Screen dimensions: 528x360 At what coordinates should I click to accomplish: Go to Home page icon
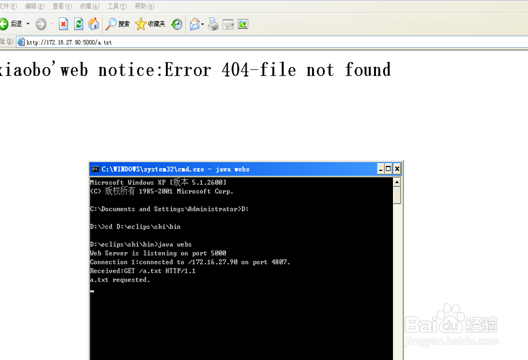pos(94,24)
